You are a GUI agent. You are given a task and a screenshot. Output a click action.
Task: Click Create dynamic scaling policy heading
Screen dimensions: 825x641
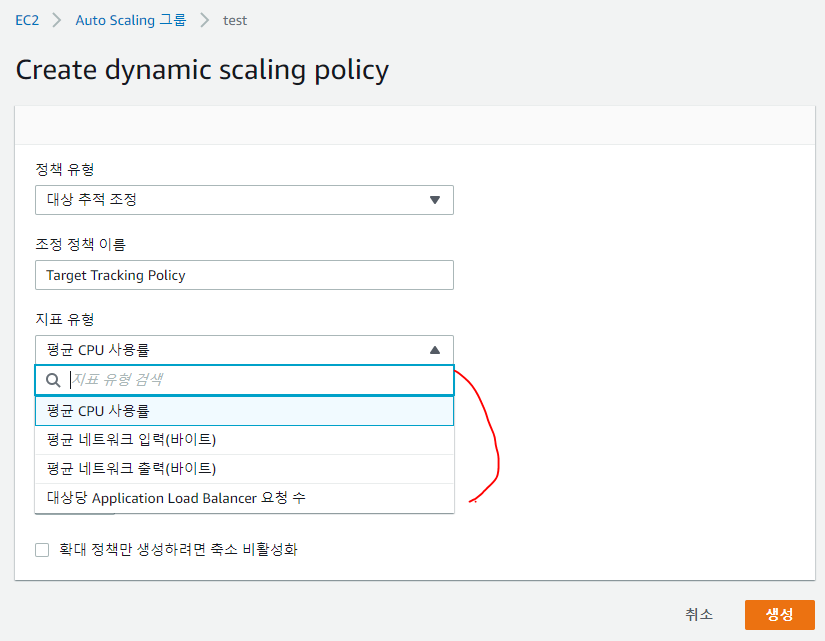(x=202, y=70)
